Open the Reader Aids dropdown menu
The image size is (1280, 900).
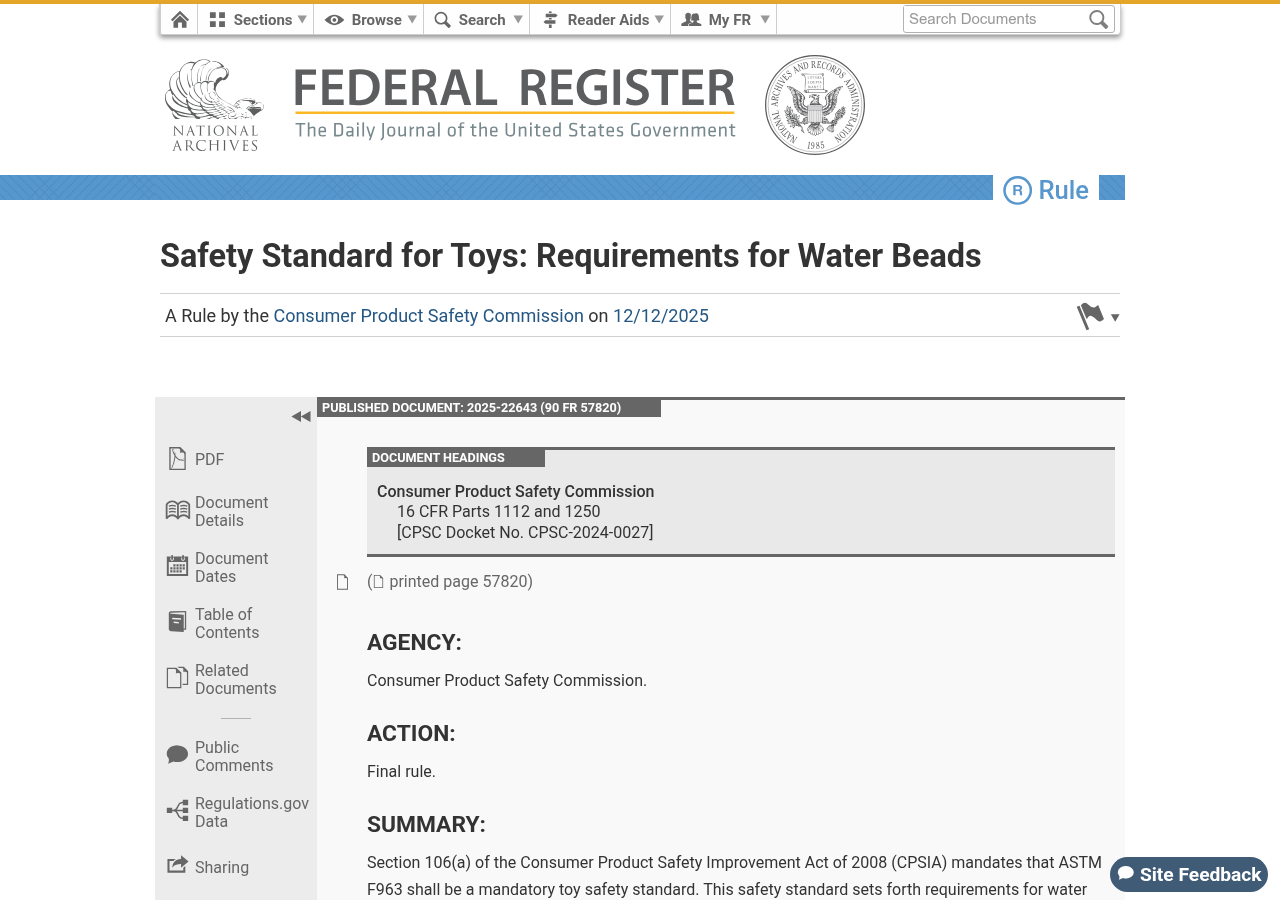pos(600,20)
